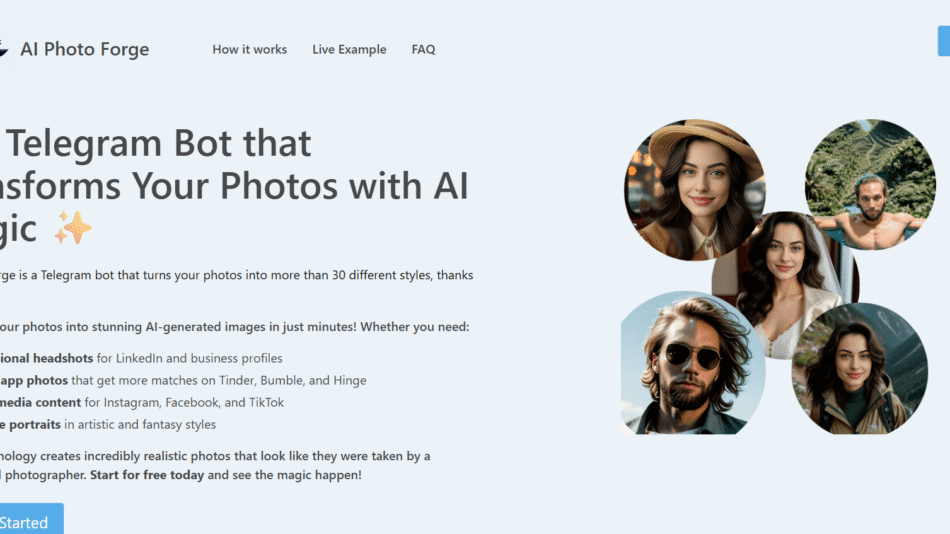Screen dimensions: 950x534
Task: Click the shirtless man in jungle photo
Action: (870, 184)
